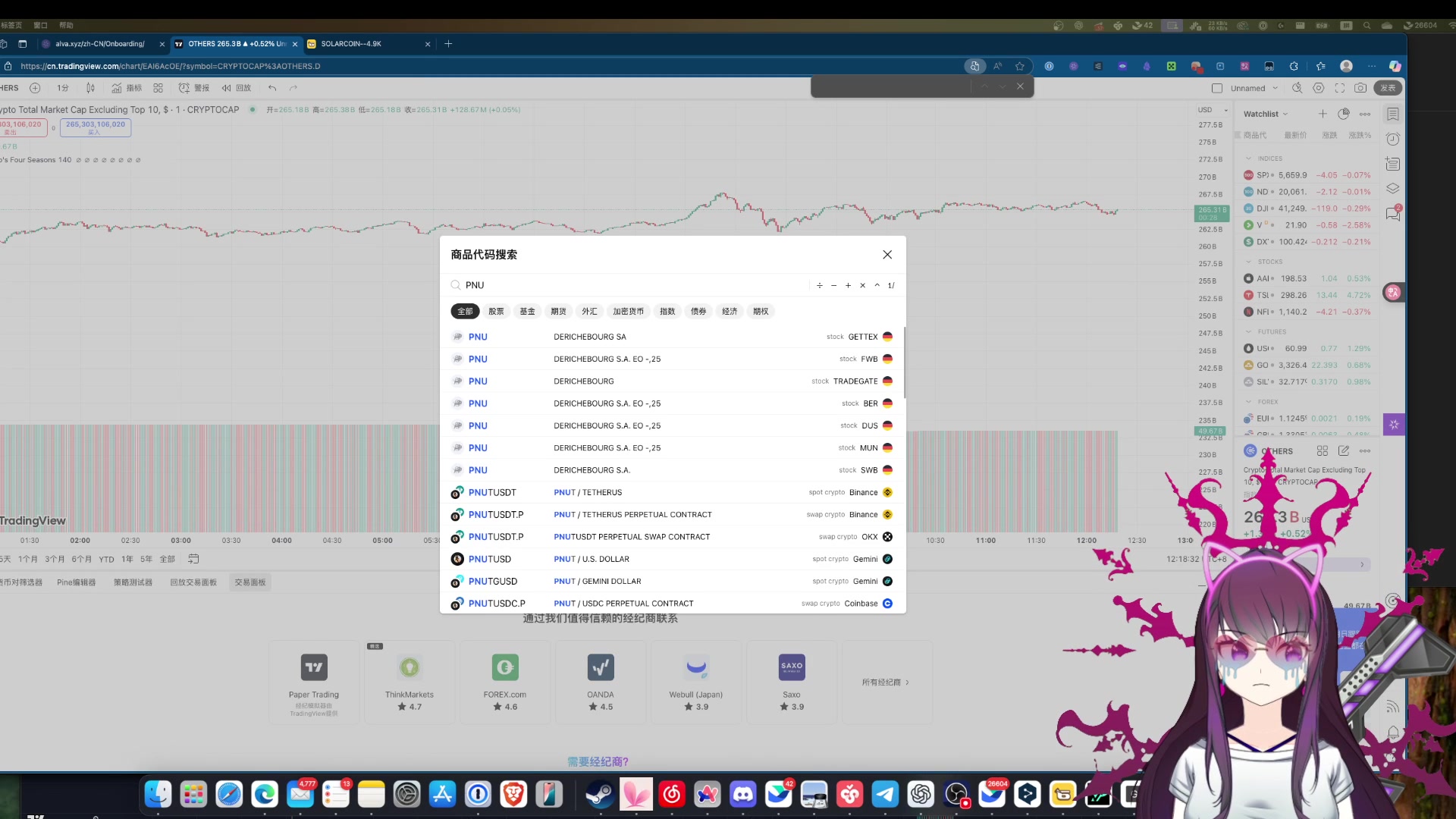Choose PNU on GETTEX result

pos(672,337)
